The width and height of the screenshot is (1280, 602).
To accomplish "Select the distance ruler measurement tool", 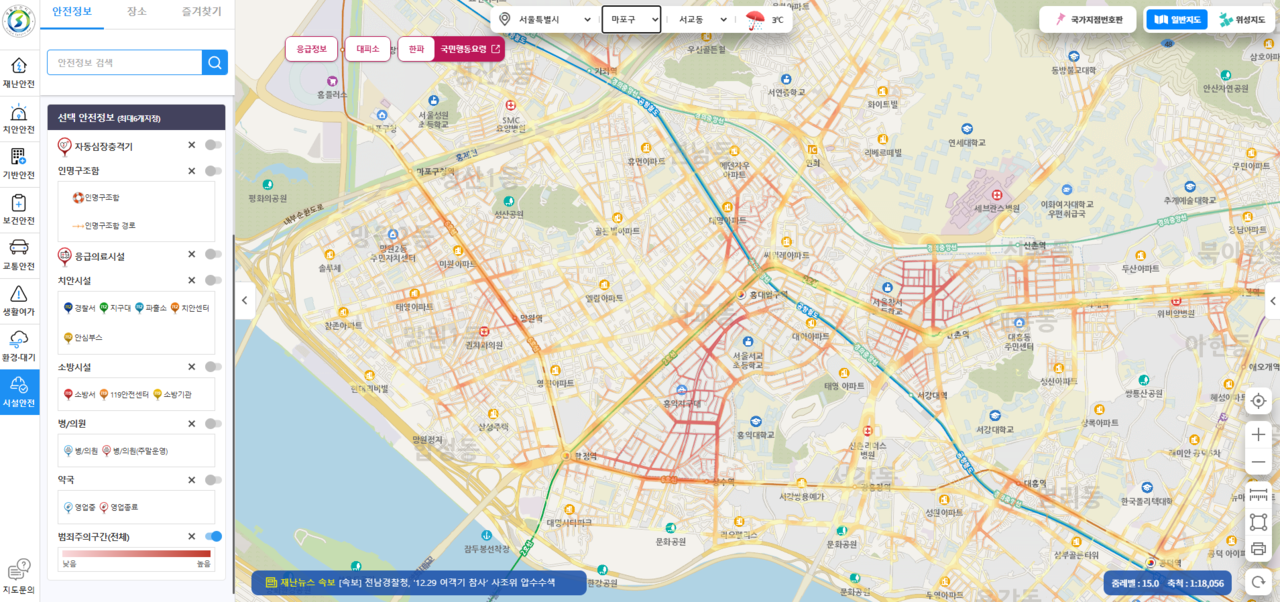I will point(1259,496).
